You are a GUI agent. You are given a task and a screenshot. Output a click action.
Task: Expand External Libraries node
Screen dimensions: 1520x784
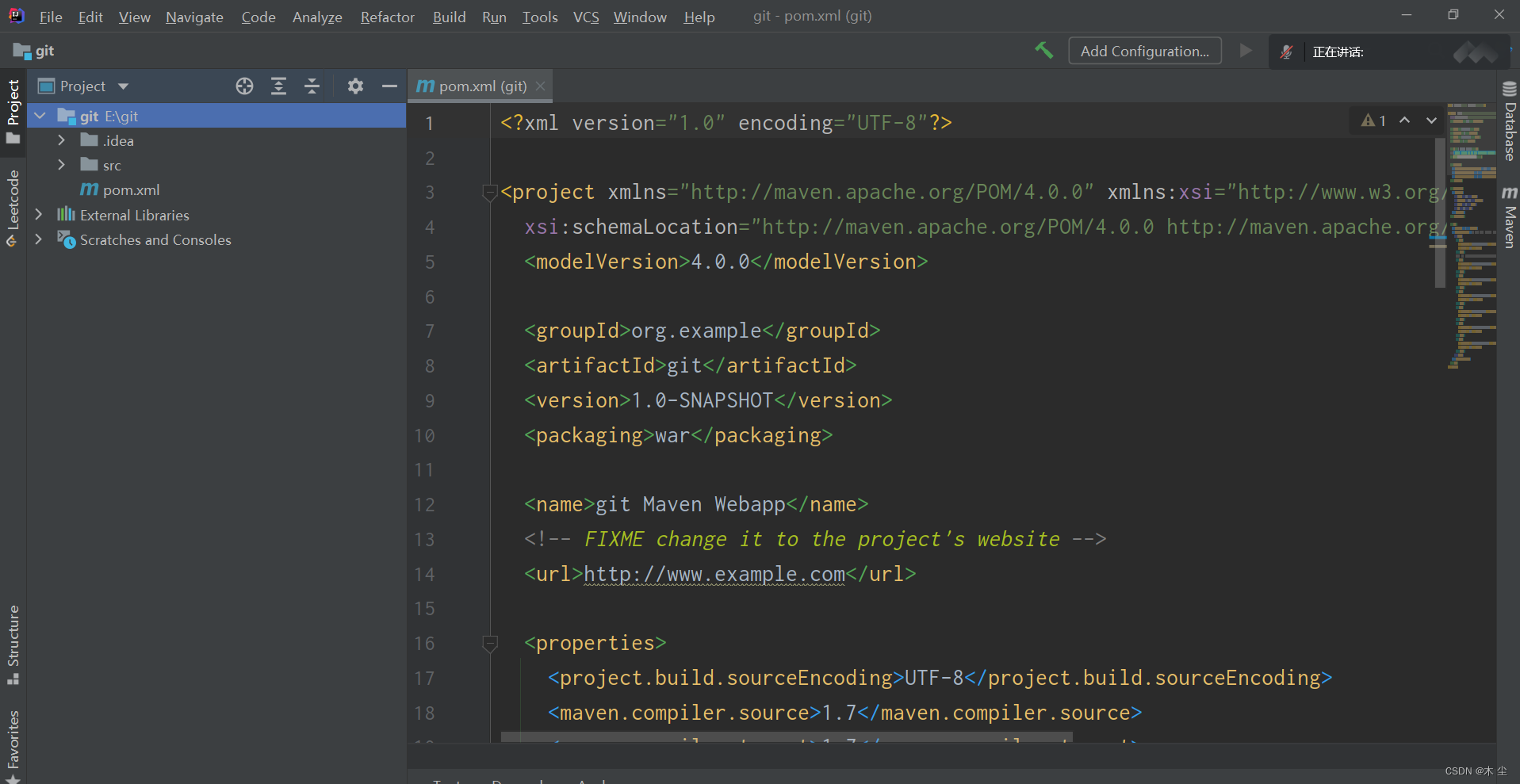[x=39, y=215]
